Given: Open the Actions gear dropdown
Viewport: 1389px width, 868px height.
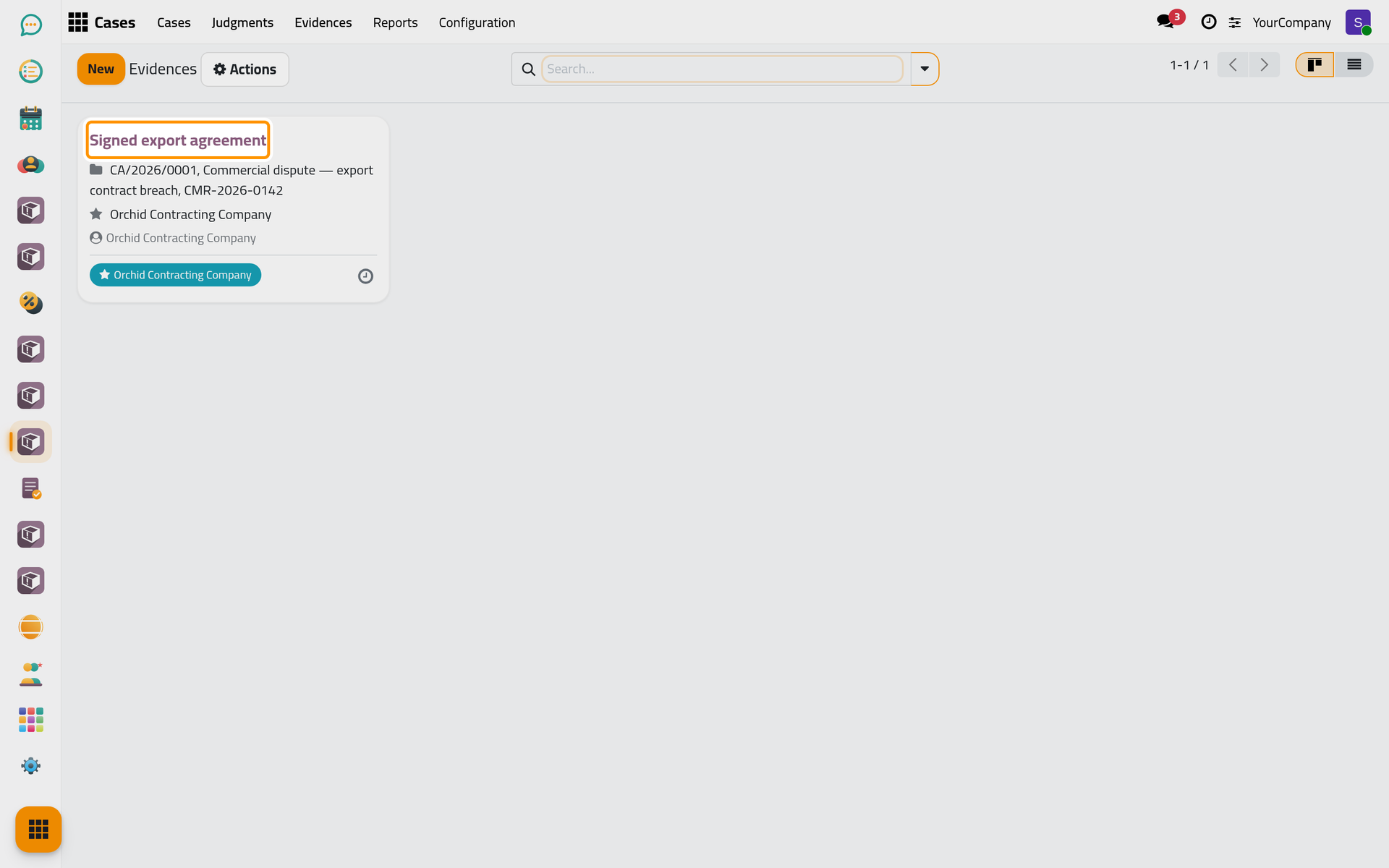Looking at the screenshot, I should coord(245,69).
